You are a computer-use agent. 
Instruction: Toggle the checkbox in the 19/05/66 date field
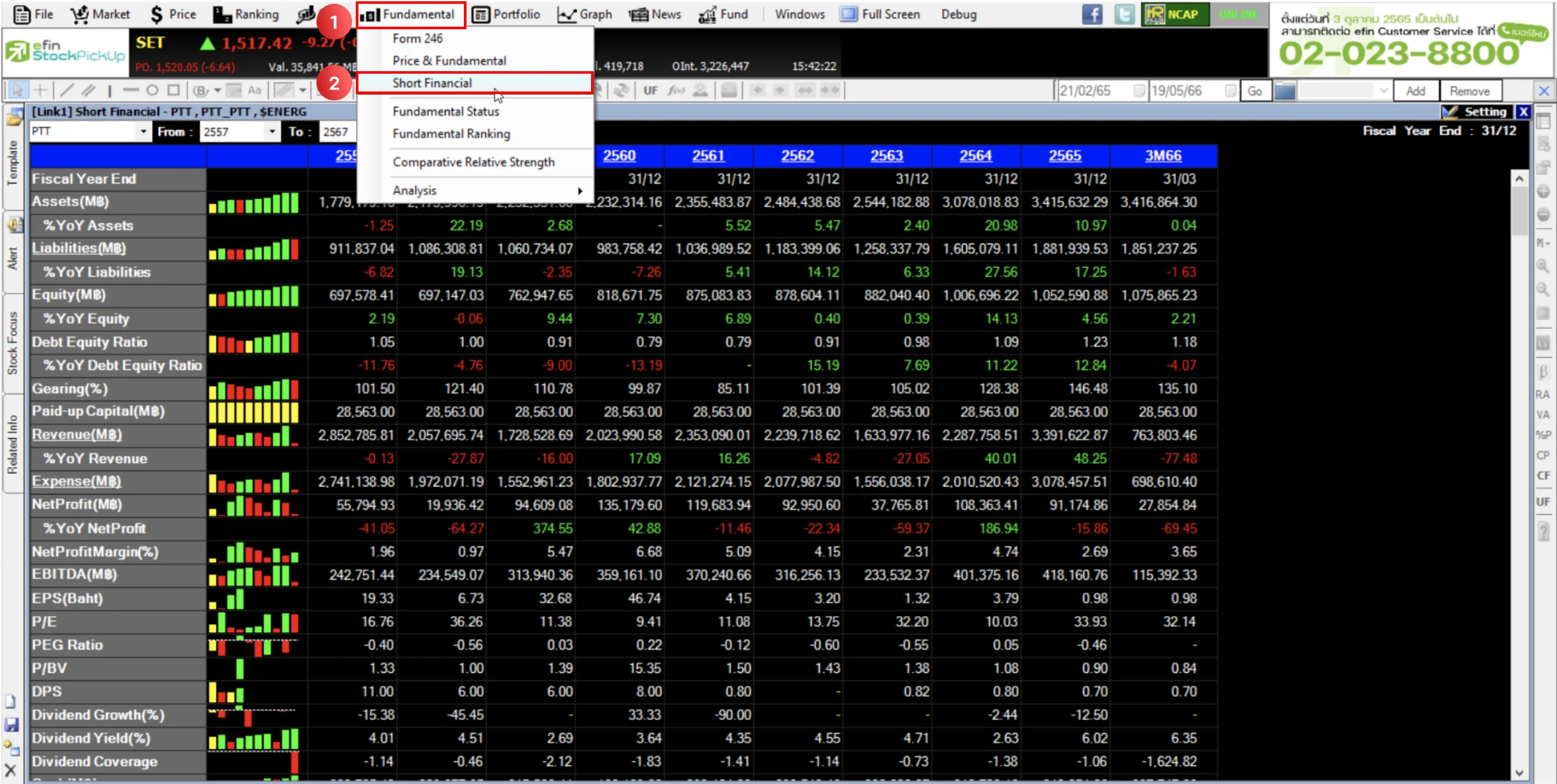pos(1230,91)
